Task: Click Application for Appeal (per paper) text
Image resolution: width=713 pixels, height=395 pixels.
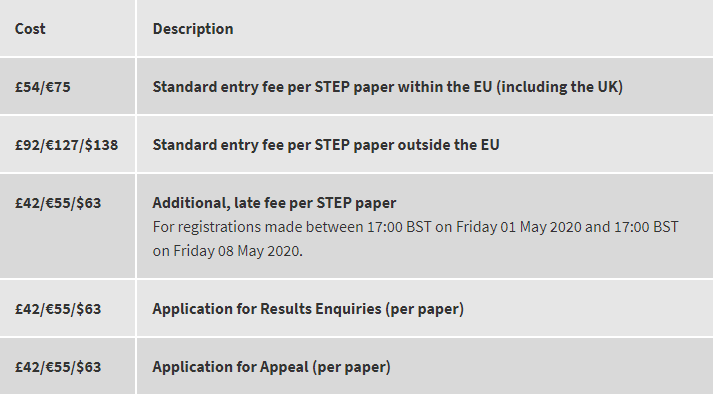Action: pos(271,367)
